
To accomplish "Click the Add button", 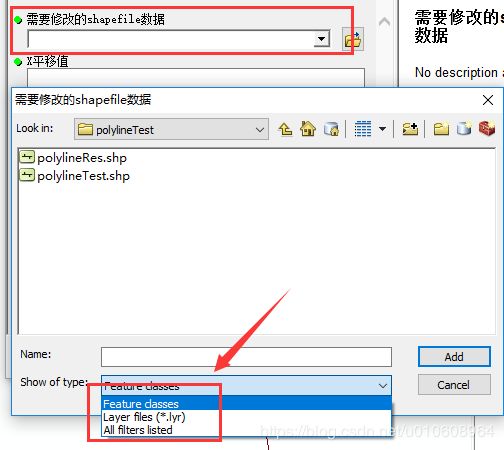I will pos(454,357).
